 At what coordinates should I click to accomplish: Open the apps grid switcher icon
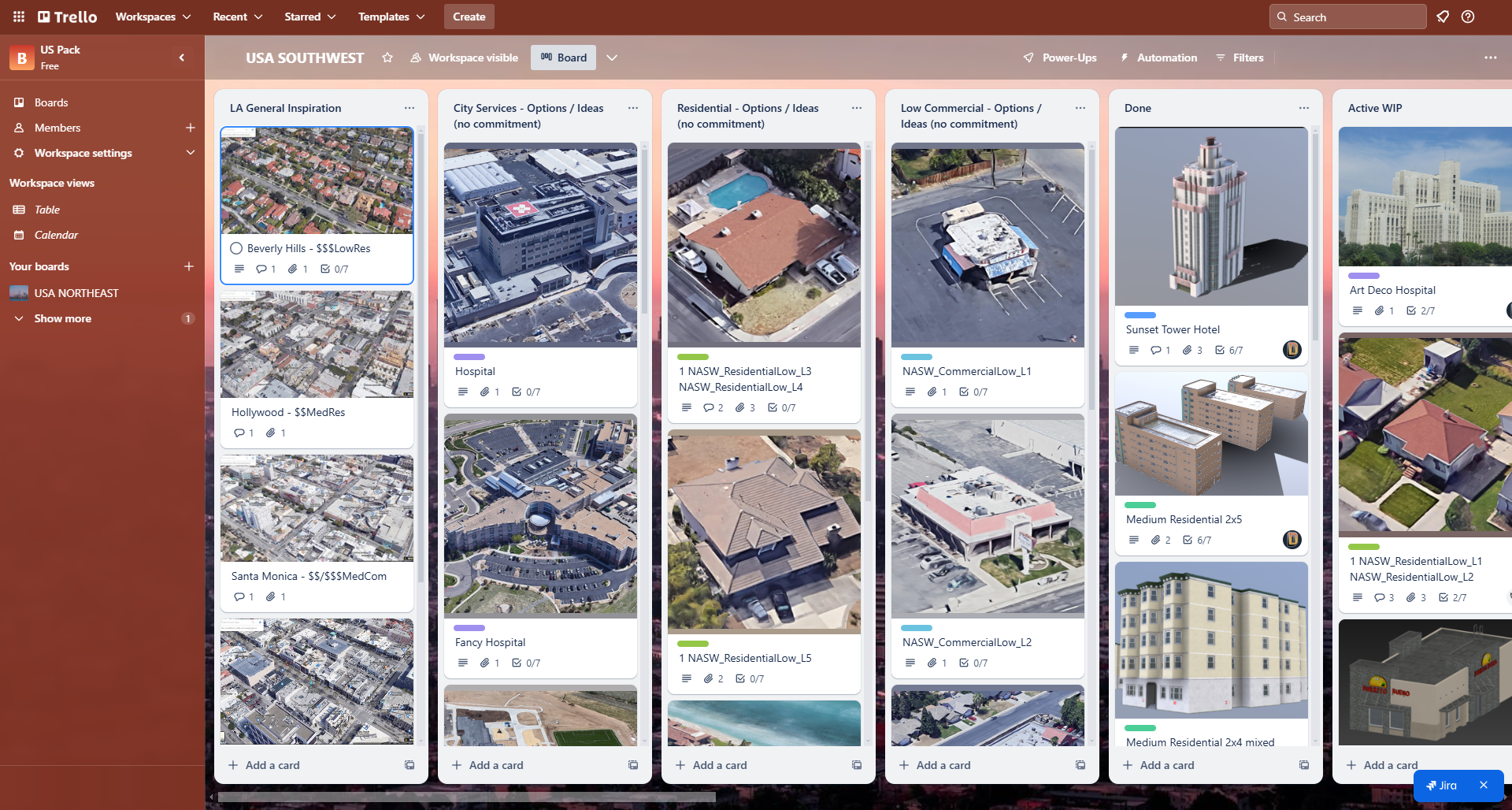19,17
